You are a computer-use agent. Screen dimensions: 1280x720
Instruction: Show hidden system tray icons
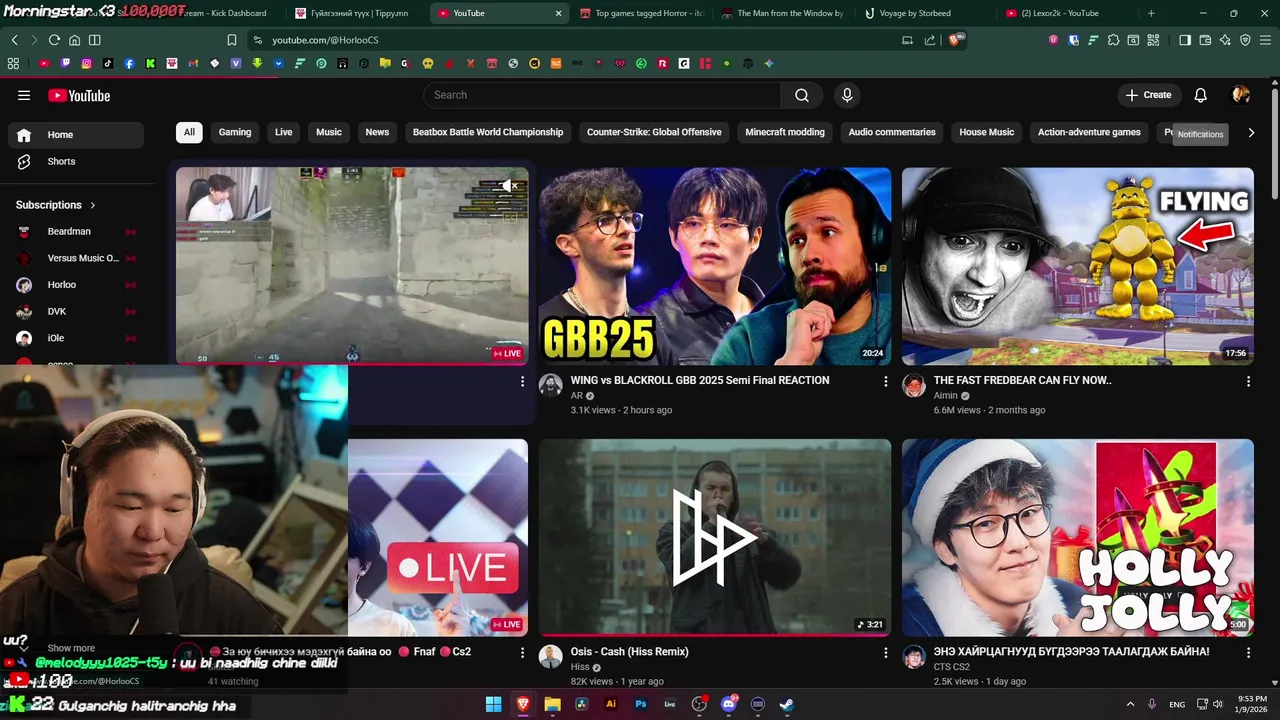click(x=1130, y=704)
